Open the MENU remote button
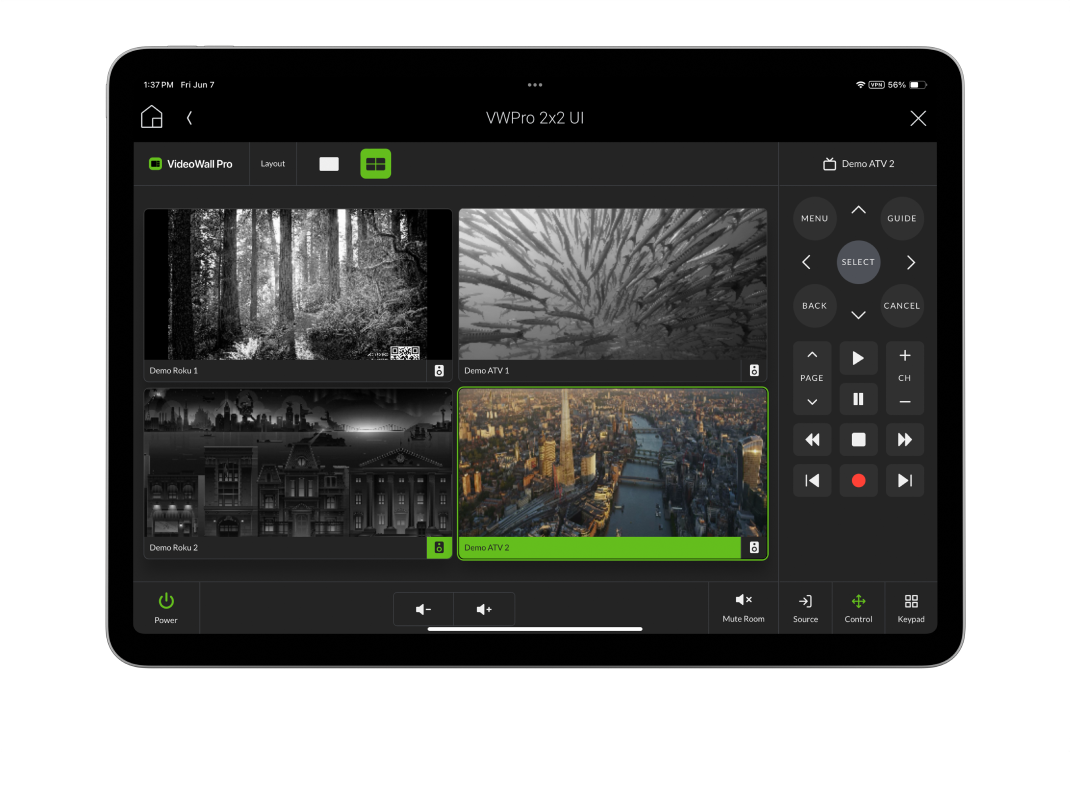The height and width of the screenshot is (802, 1070). click(x=814, y=218)
